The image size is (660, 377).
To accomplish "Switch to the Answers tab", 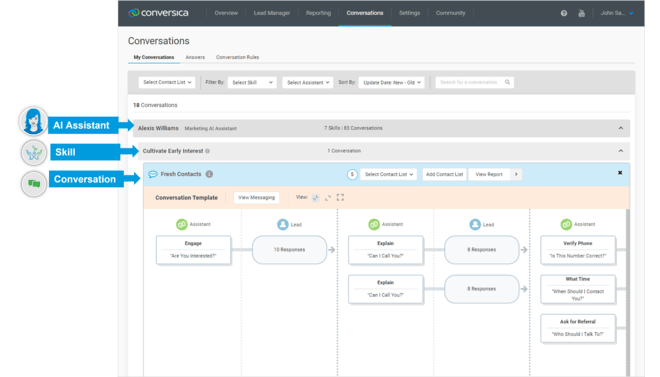I will 195,57.
